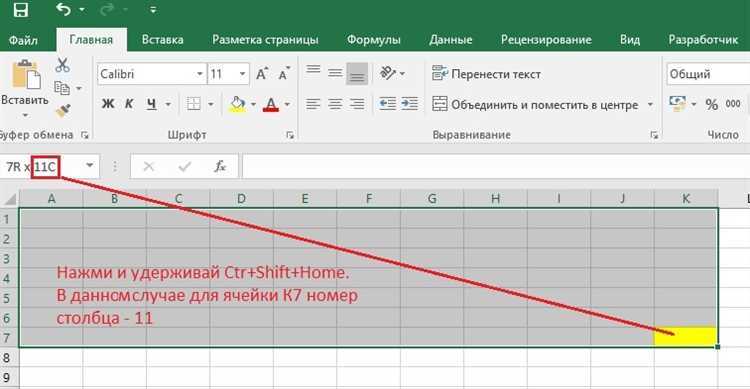Open the Формулы ribbon tab
Screen dimensions: 750x389
click(x=374, y=40)
